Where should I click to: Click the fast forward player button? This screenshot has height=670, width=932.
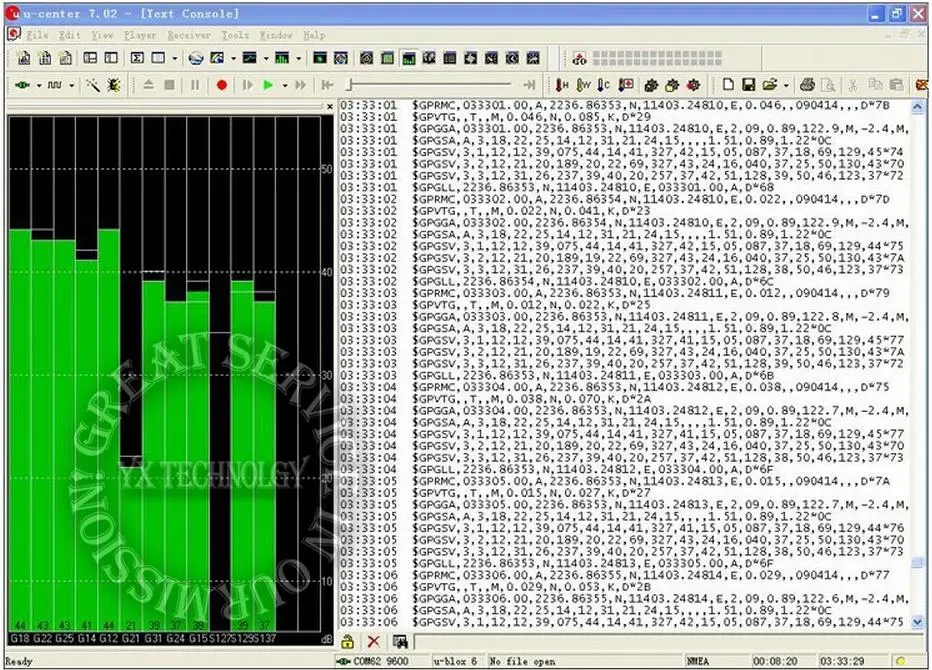[301, 85]
